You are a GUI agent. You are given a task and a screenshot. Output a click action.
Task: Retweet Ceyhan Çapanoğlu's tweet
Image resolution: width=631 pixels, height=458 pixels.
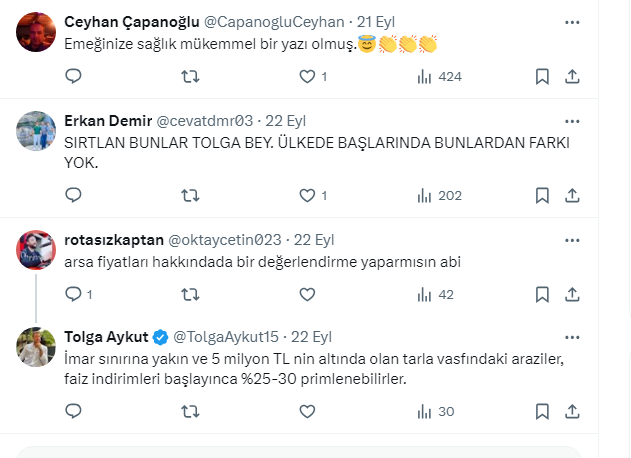coord(189,76)
